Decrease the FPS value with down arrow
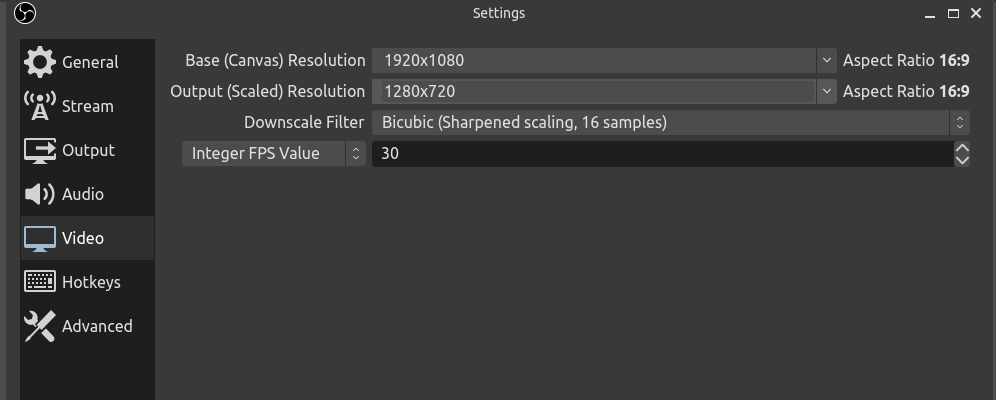The image size is (996, 400). [962, 160]
